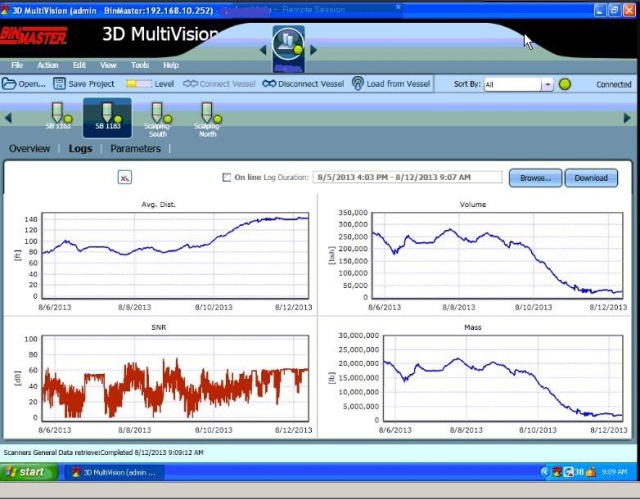Click the Mass chart
The width and height of the screenshot is (640, 500).
tap(503, 378)
